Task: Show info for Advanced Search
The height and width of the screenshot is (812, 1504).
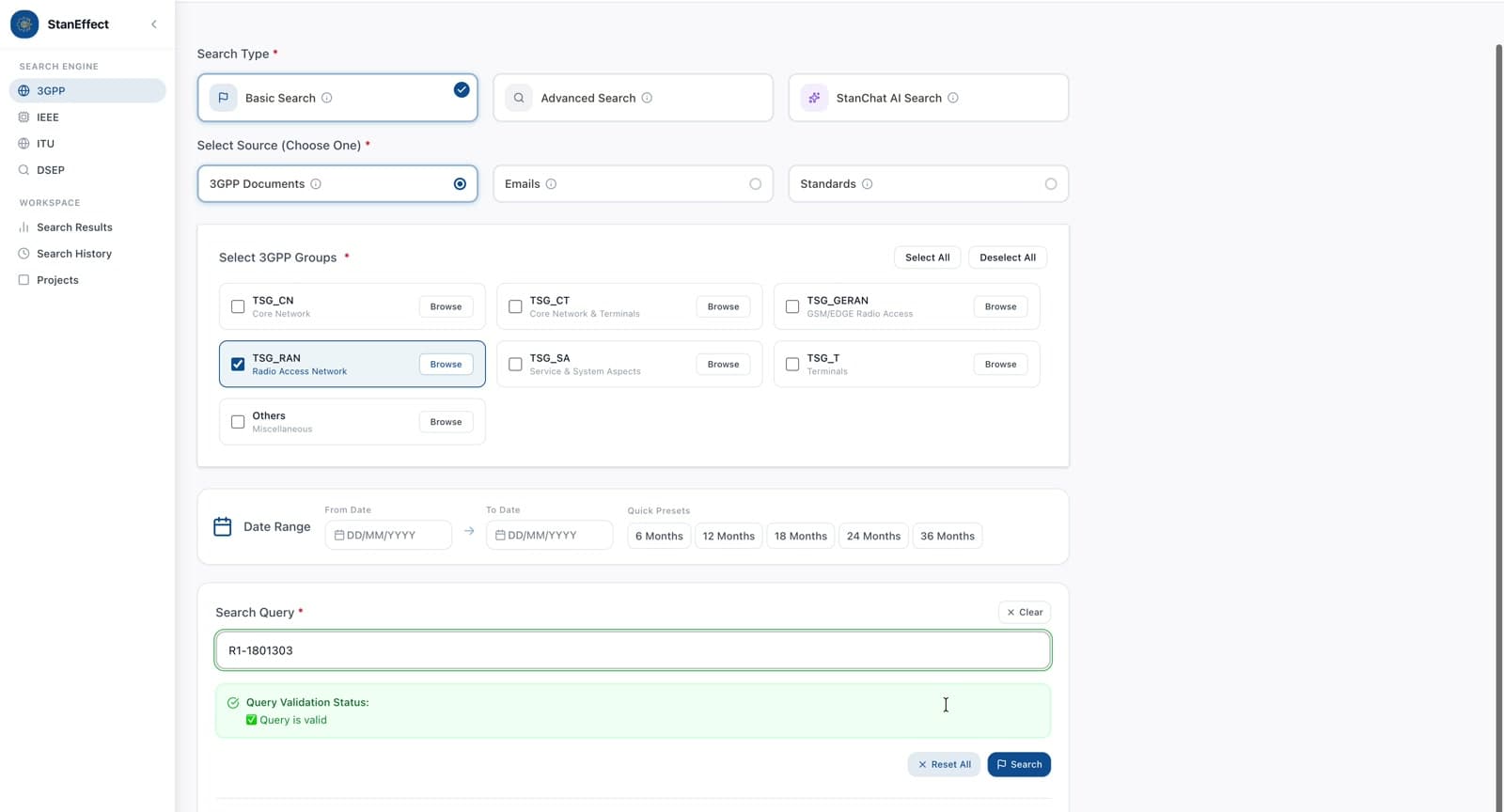Action: (x=647, y=98)
